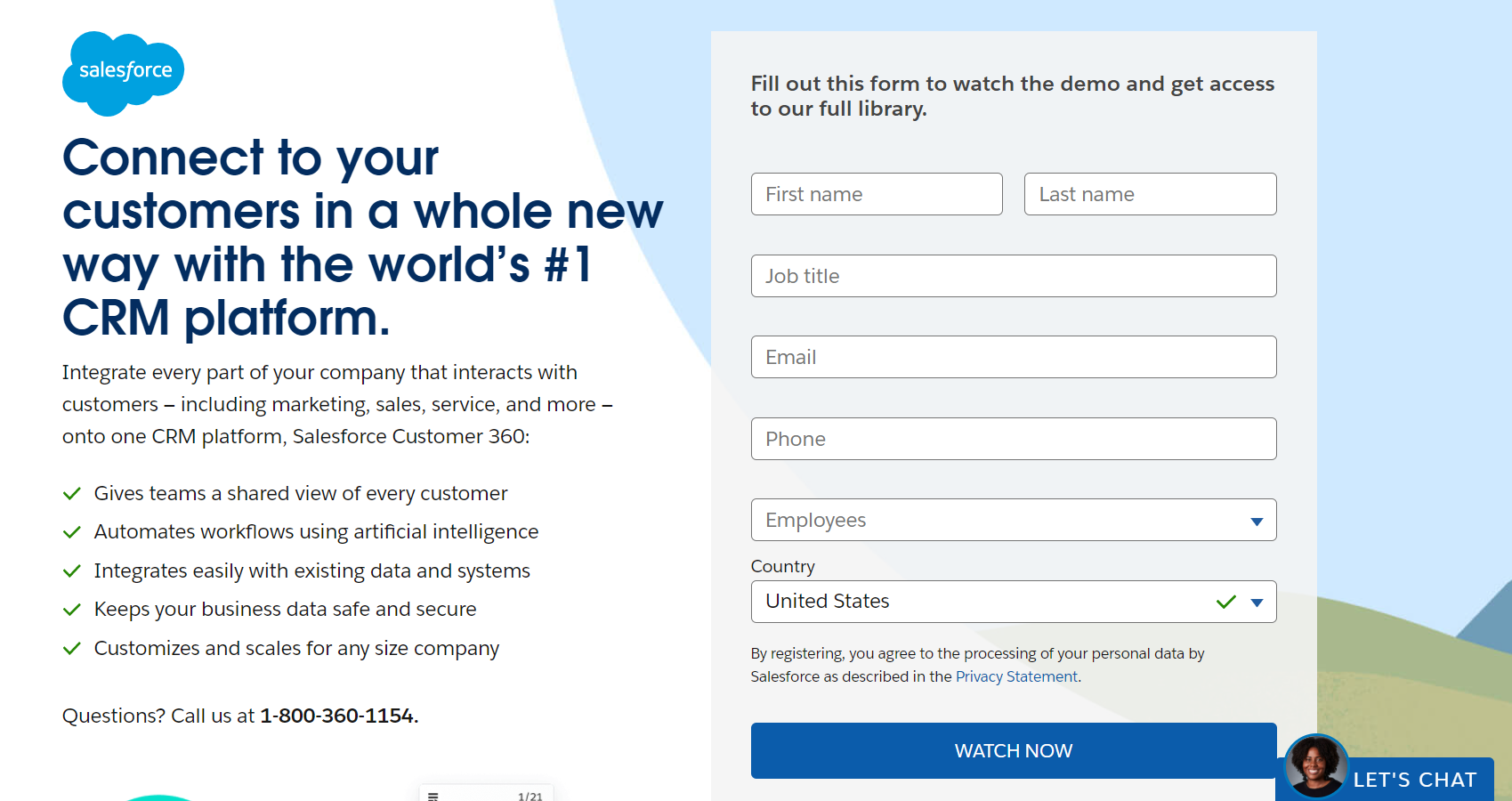The width and height of the screenshot is (1512, 801).
Task: Select the United States country combo box
Action: tap(1014, 602)
